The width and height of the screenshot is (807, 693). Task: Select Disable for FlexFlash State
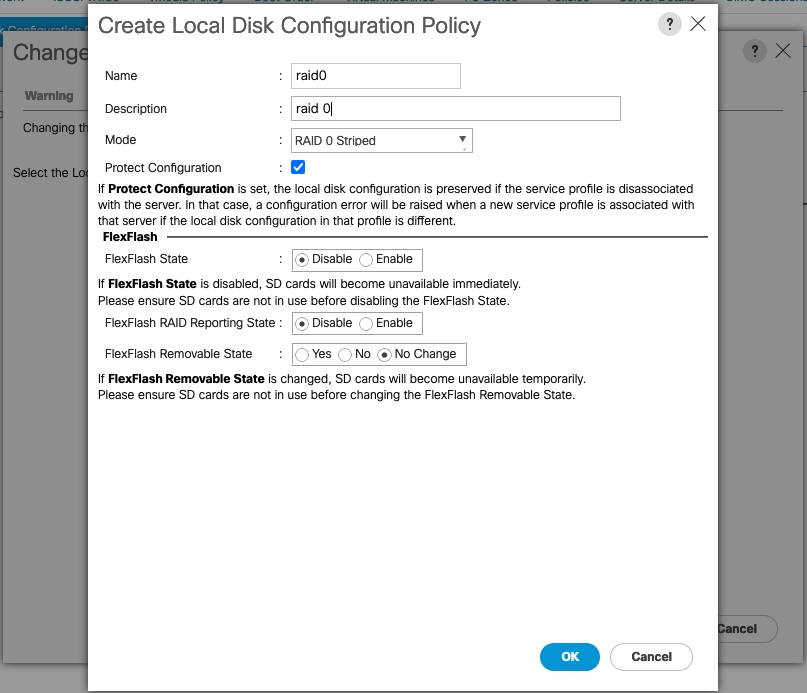pos(302,260)
